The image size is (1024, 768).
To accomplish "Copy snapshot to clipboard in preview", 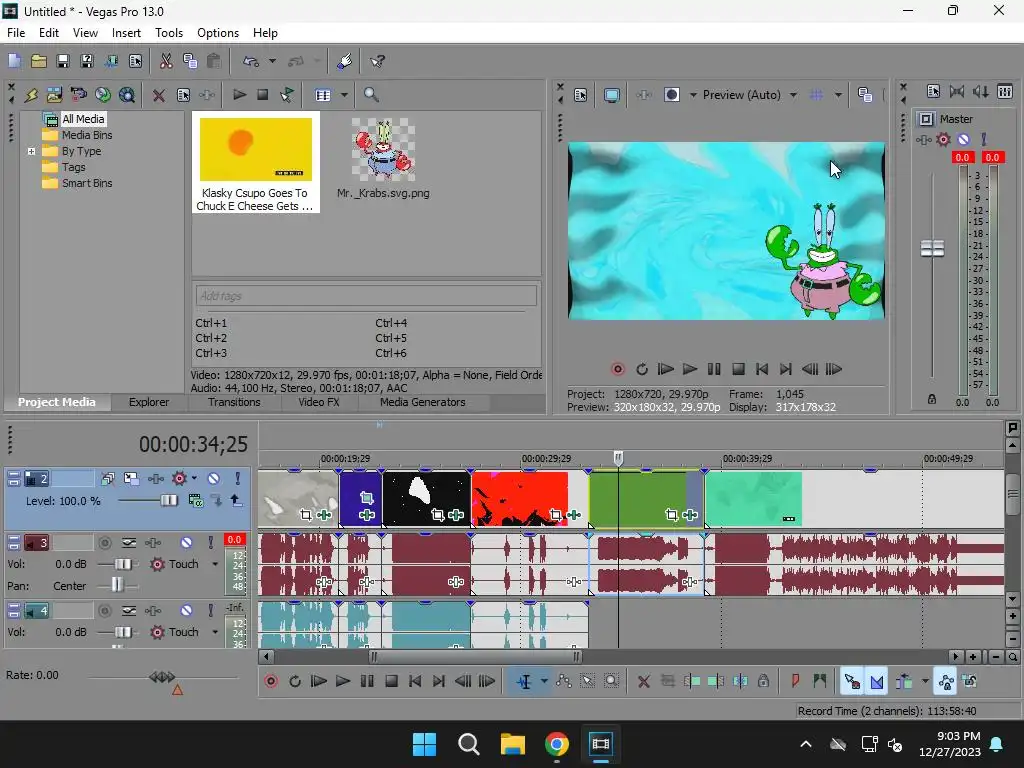I will coord(865,95).
